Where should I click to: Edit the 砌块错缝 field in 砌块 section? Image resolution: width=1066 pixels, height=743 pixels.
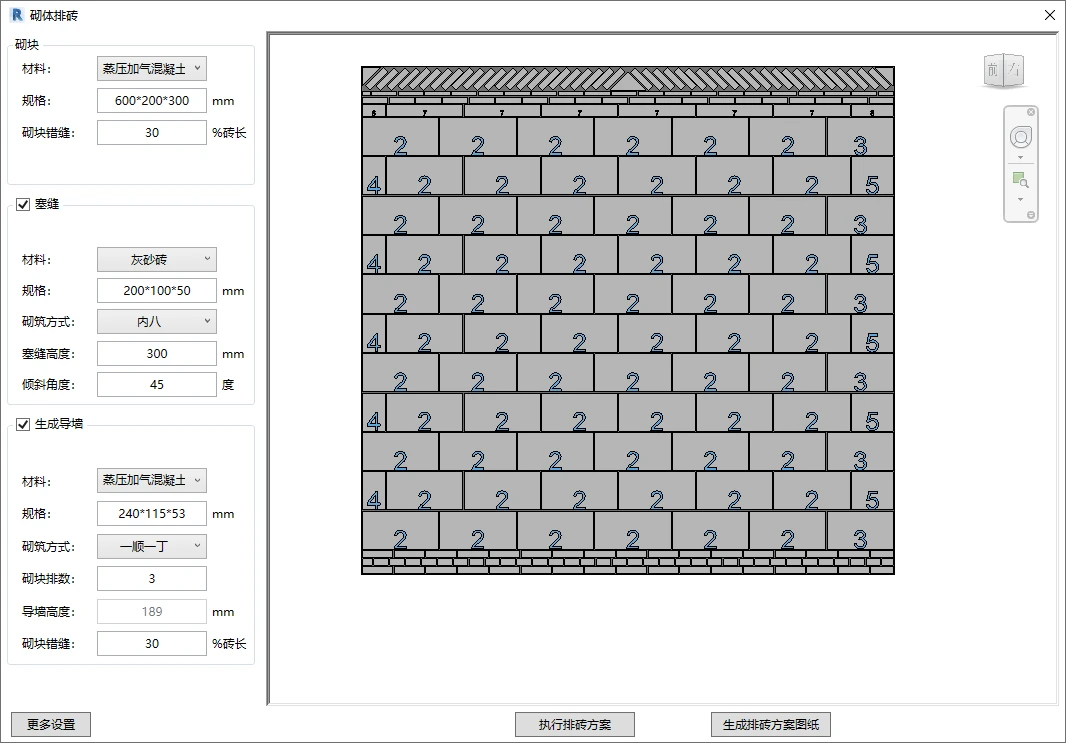click(152, 133)
